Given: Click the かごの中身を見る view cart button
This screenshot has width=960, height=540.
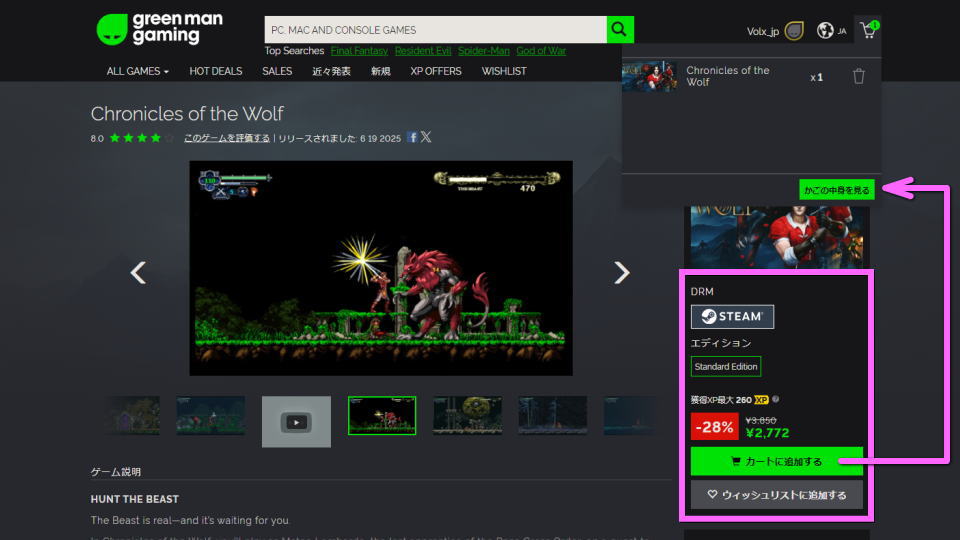Looking at the screenshot, I should [x=836, y=190].
